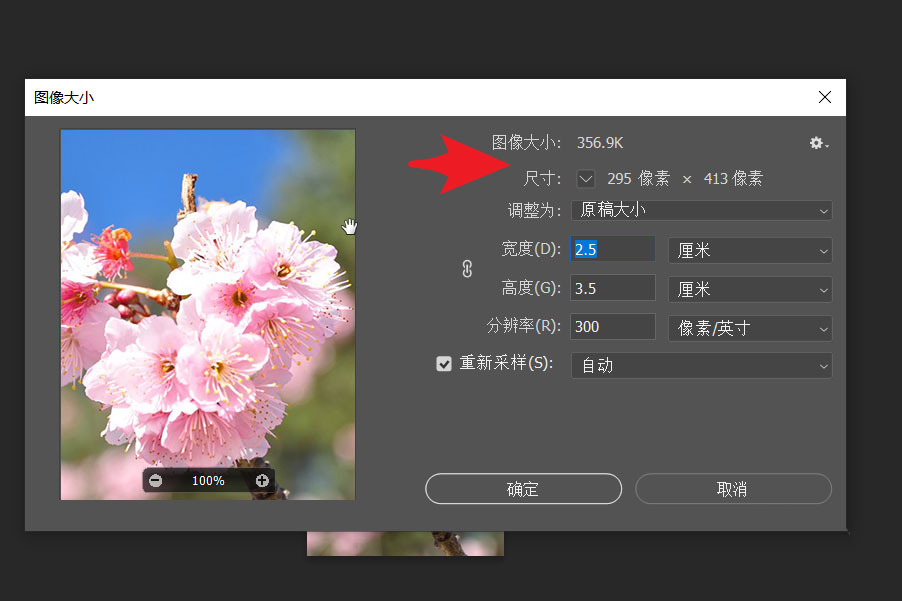Click the 宽度(D) label
This screenshot has width=902, height=601.
(x=531, y=248)
